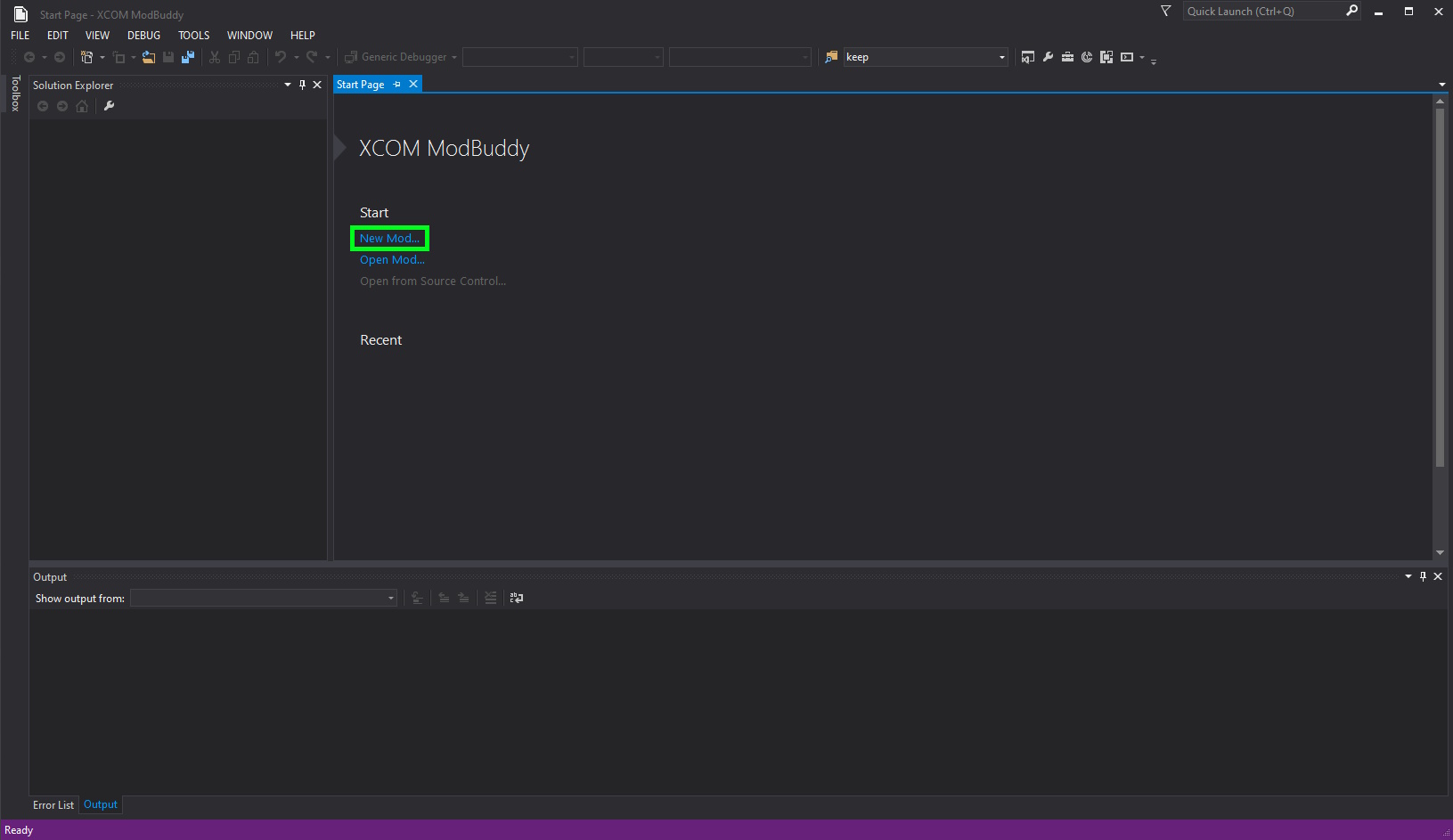This screenshot has height=840, width=1453.
Task: Click the Open Mod... link
Action: pos(392,260)
